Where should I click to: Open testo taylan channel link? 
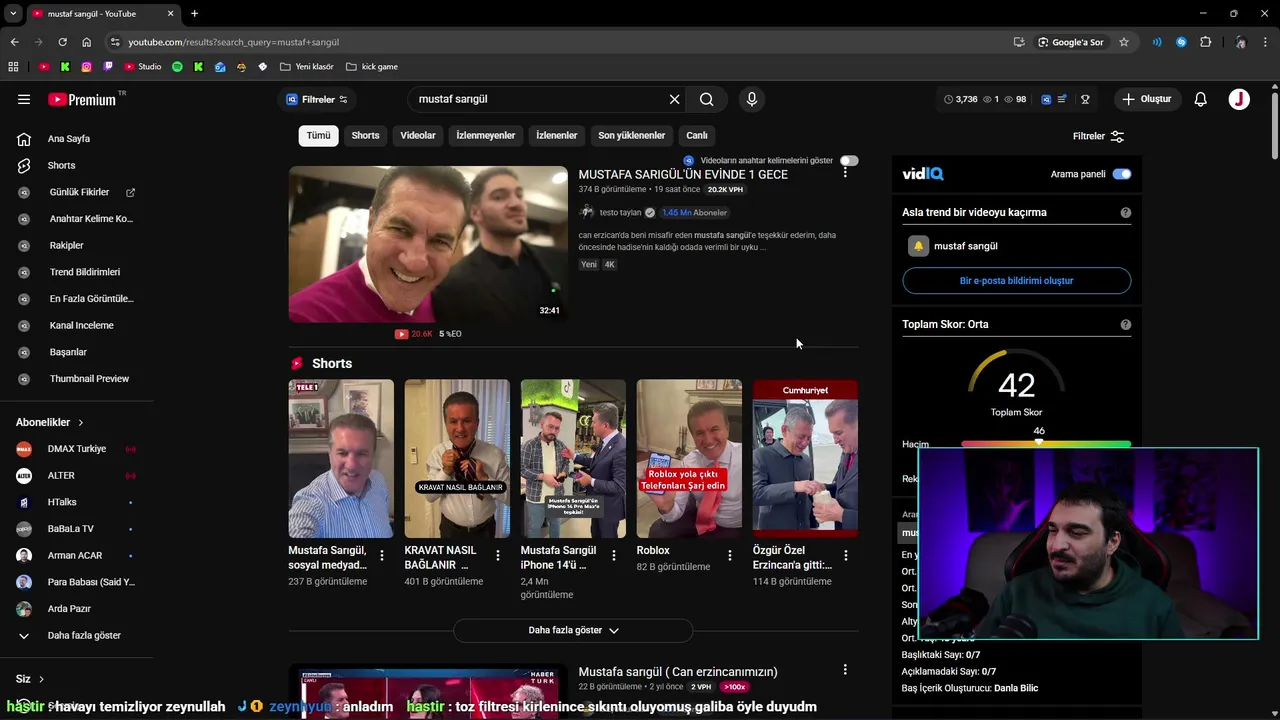click(620, 213)
